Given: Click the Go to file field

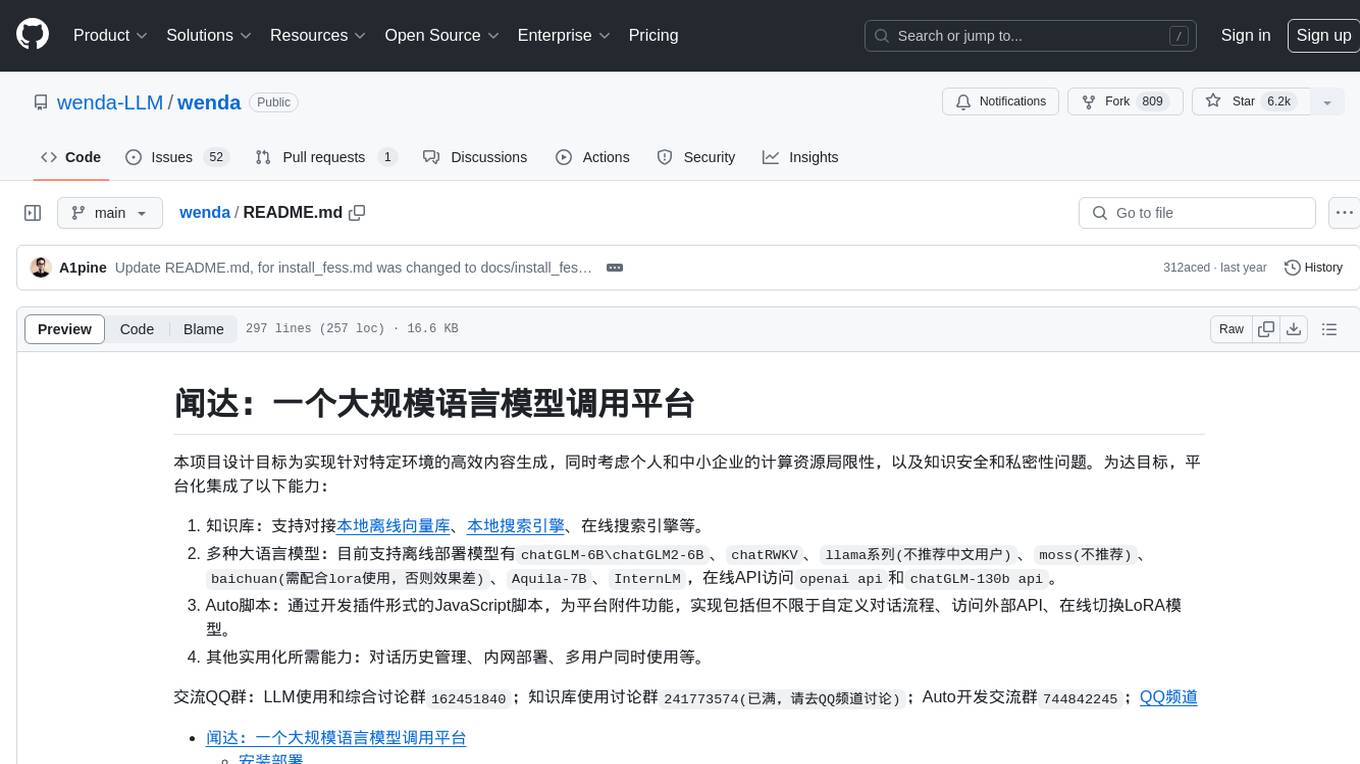Looking at the screenshot, I should (x=1197, y=213).
